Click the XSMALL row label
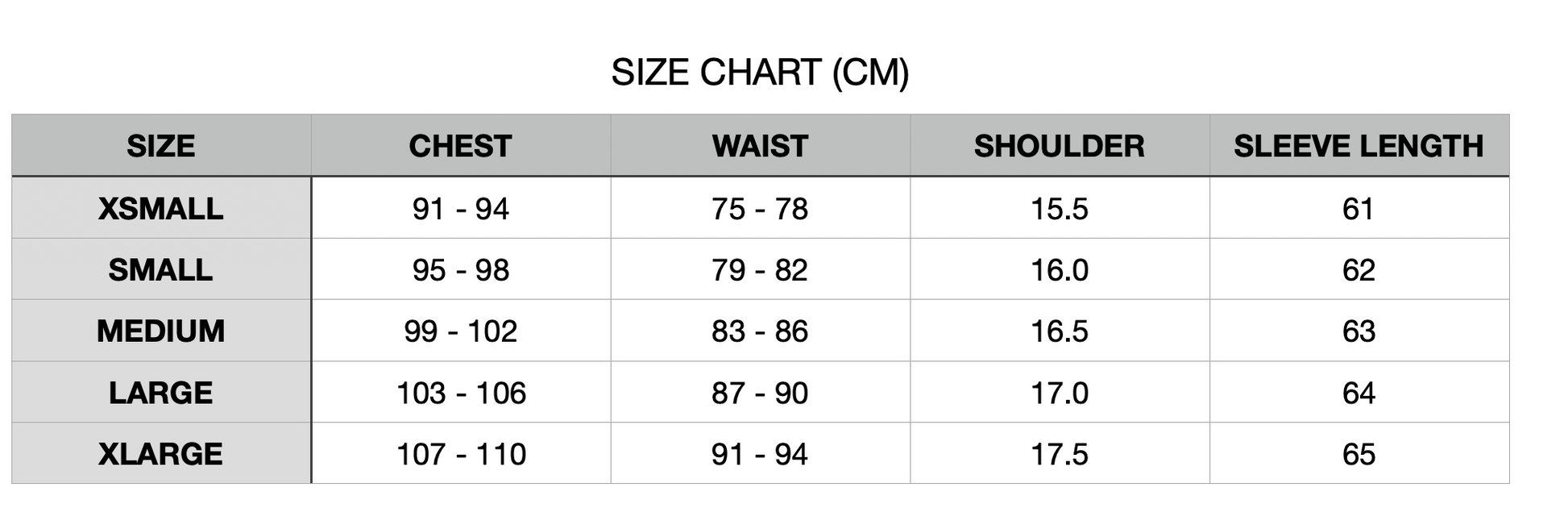The height and width of the screenshot is (529, 1568). coord(161,209)
